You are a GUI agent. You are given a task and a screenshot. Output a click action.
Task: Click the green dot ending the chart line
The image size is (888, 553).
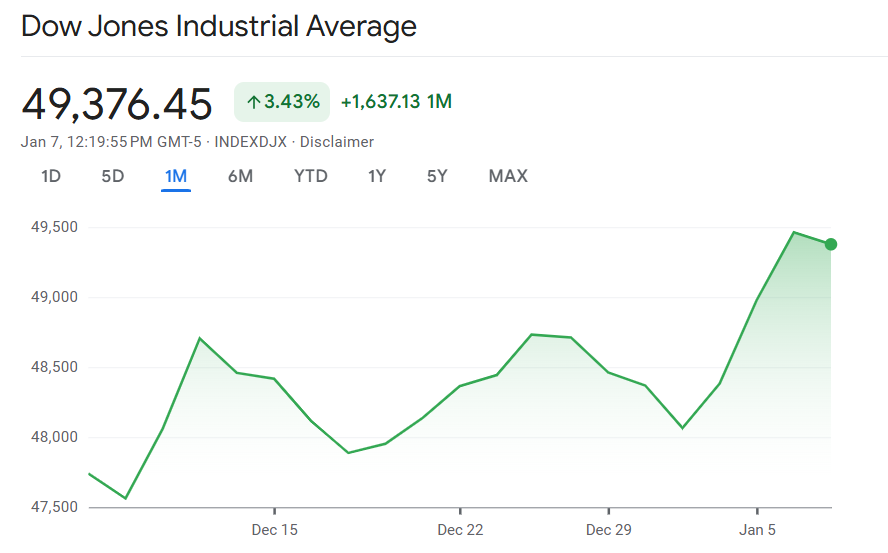click(830, 244)
